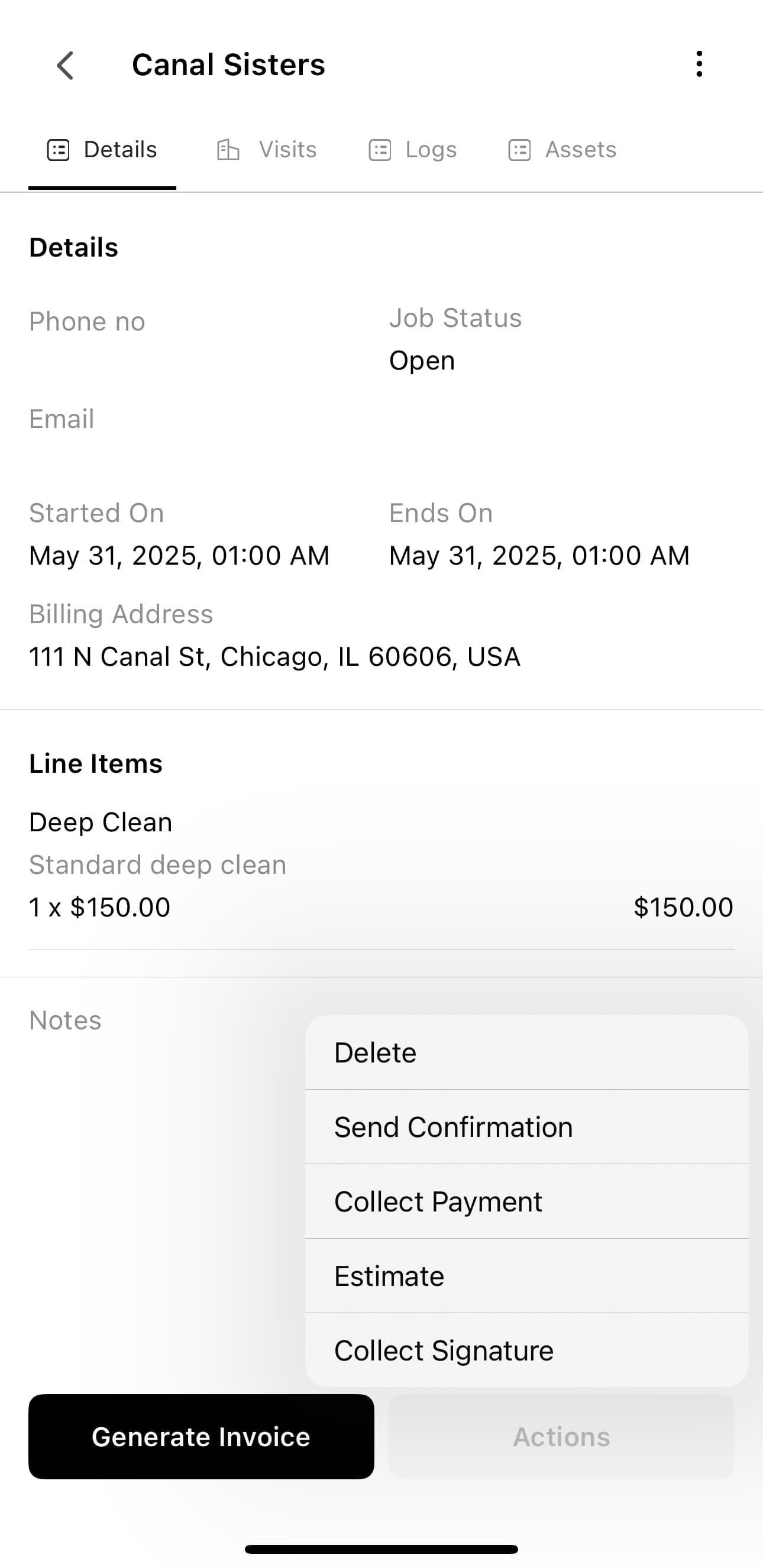Screen dimensions: 763x1568
Task: Switch to the Logs tab
Action: pyautogui.click(x=431, y=150)
